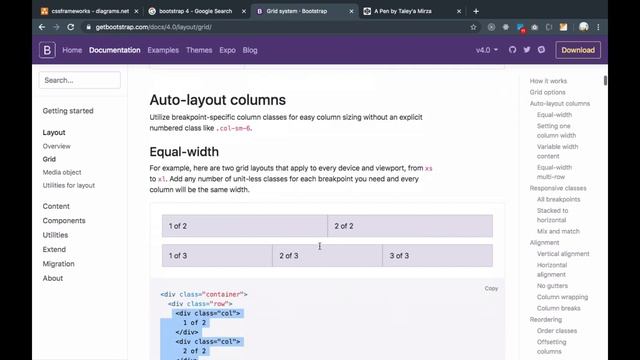Expand About section in the sidebar
Viewport: 640px width, 360px height.
pos(53,278)
